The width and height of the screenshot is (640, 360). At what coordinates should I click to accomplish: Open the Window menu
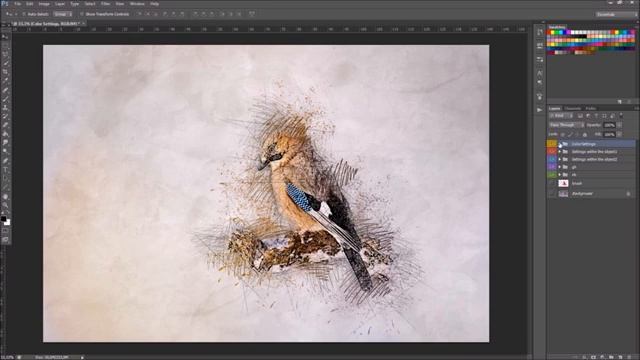point(137,4)
